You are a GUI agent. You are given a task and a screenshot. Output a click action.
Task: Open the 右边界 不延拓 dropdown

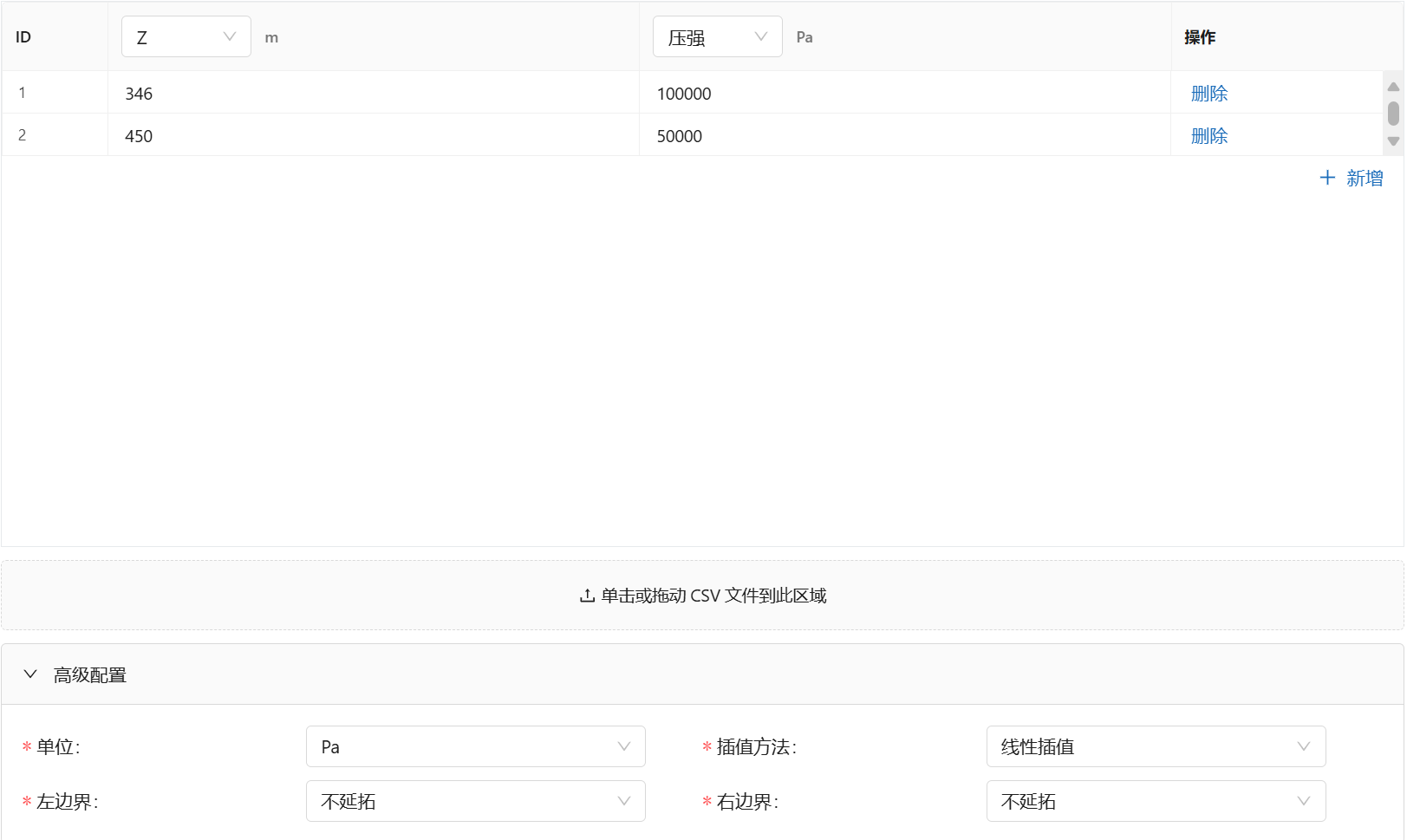(x=1156, y=801)
